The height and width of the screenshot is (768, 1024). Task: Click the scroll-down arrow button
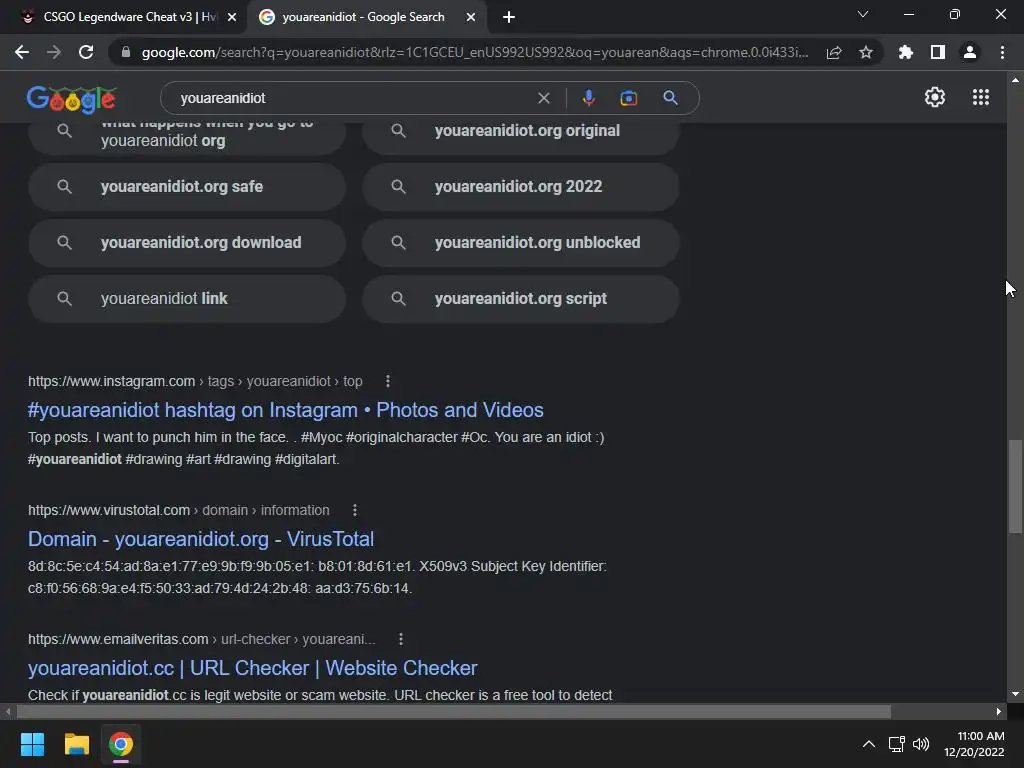click(1015, 694)
